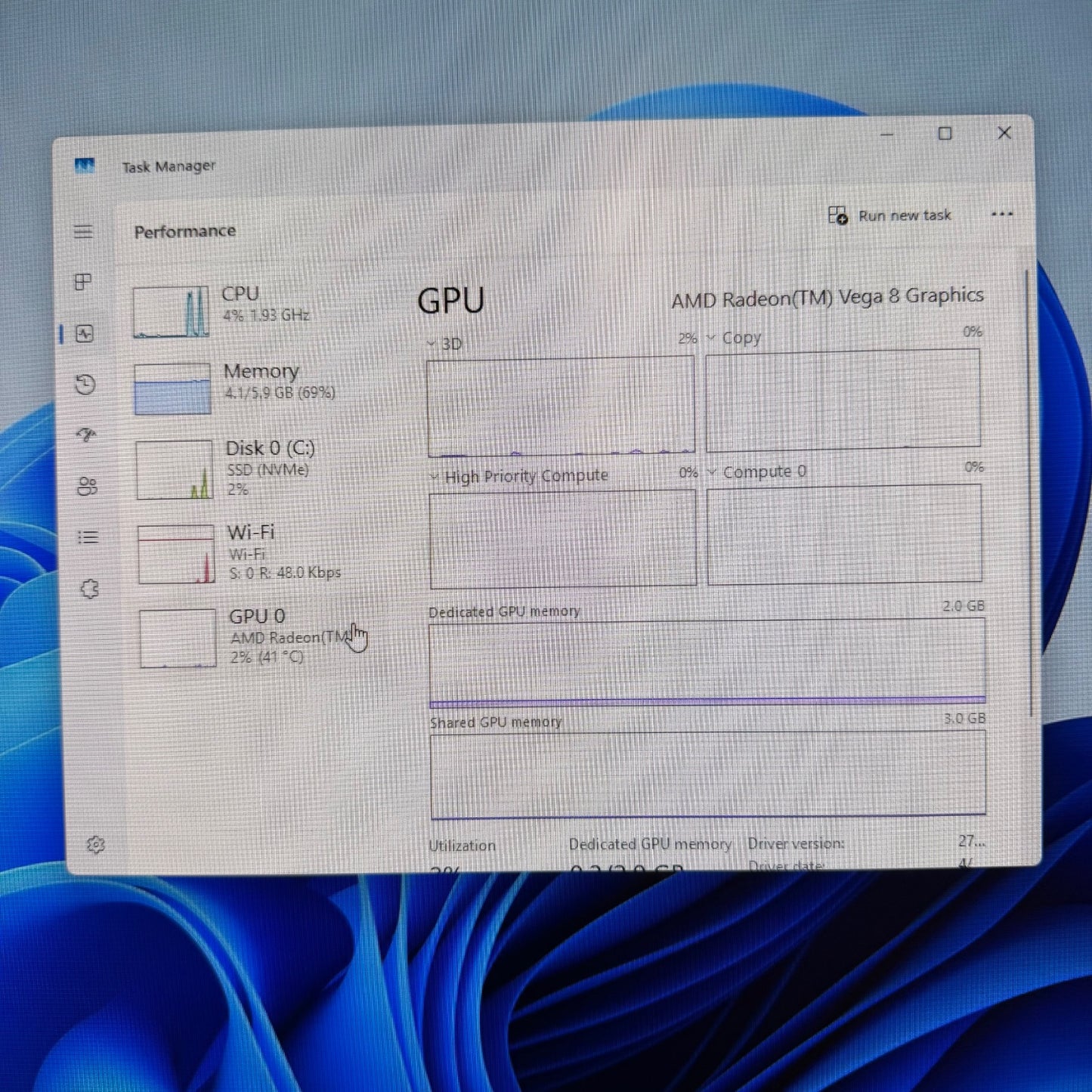
Task: Click the CPU usage mini graph
Action: point(171,311)
